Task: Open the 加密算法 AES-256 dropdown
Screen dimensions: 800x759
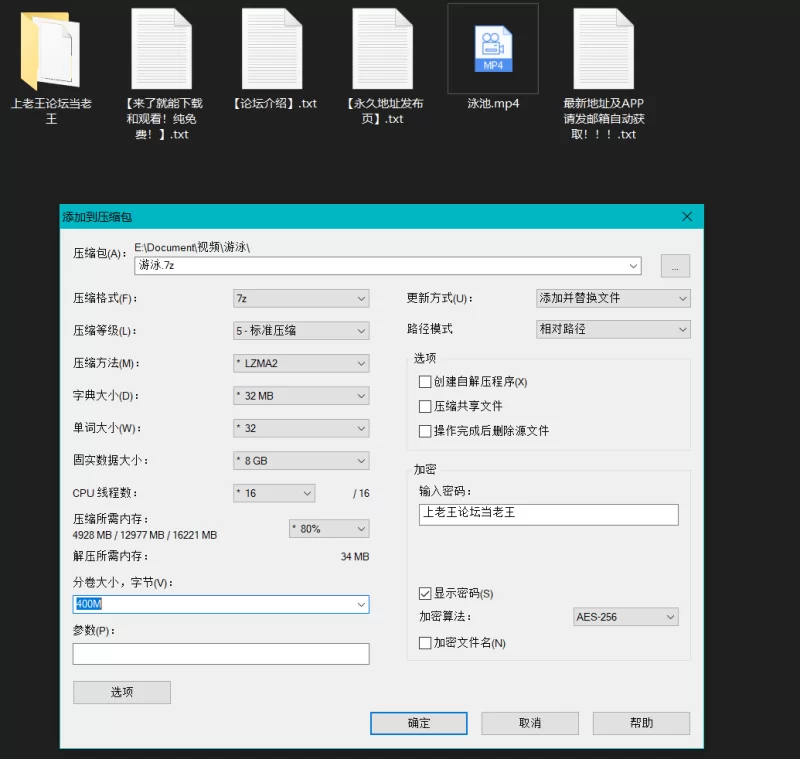Action: point(625,618)
